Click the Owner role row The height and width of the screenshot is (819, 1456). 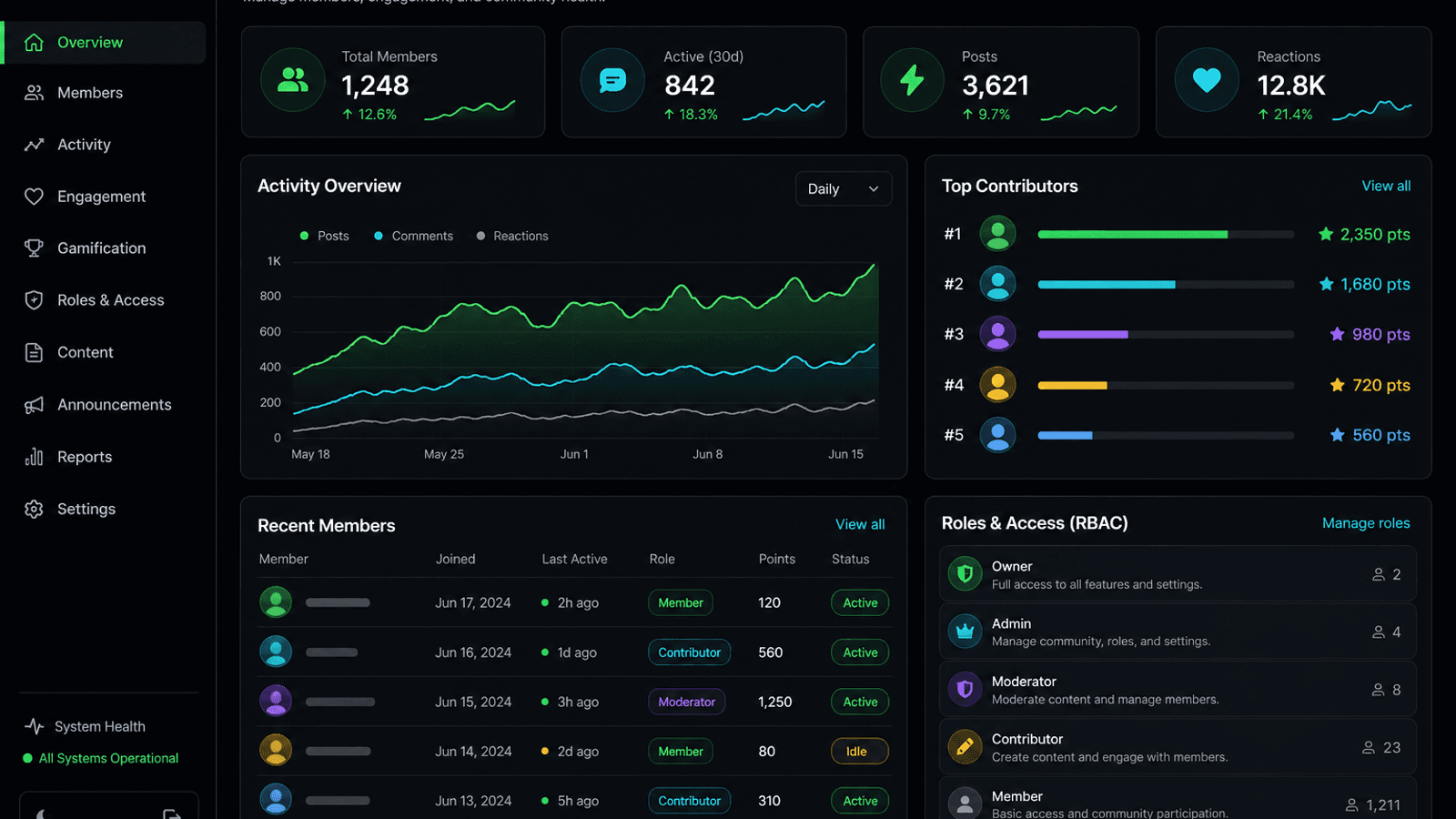coord(1178,574)
